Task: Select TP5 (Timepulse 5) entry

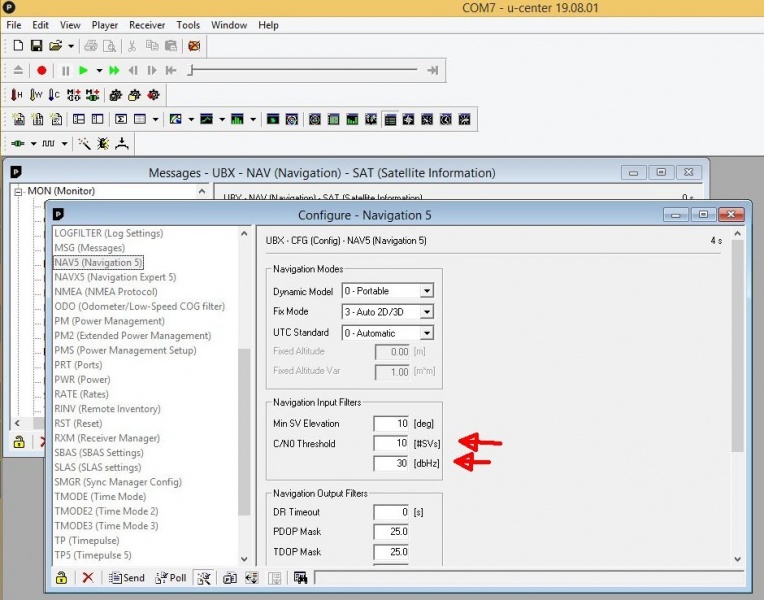Action: pyautogui.click(x=93, y=555)
